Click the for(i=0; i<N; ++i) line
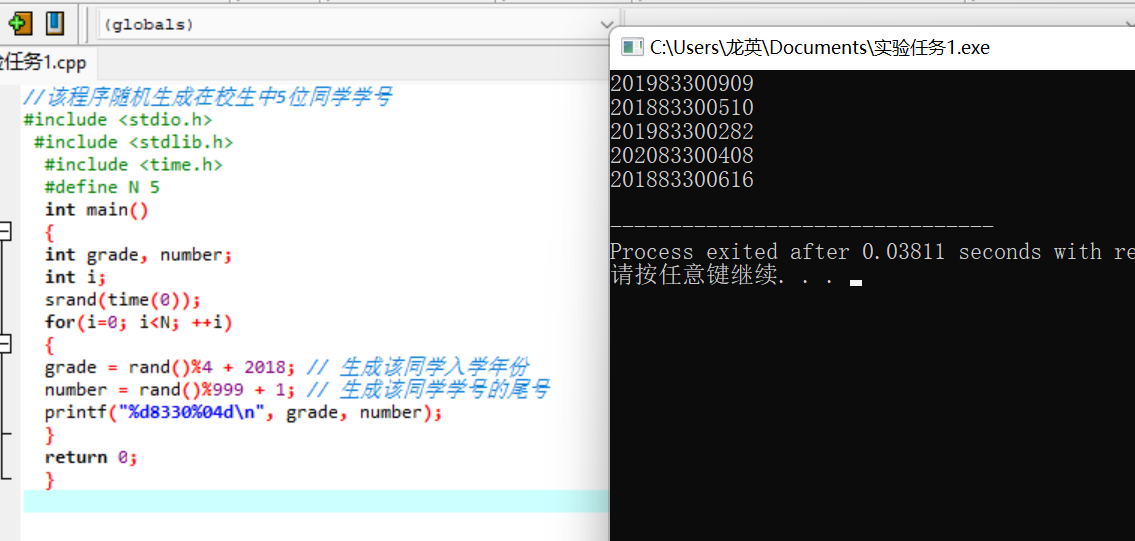The width and height of the screenshot is (1135, 541). (x=138, y=322)
